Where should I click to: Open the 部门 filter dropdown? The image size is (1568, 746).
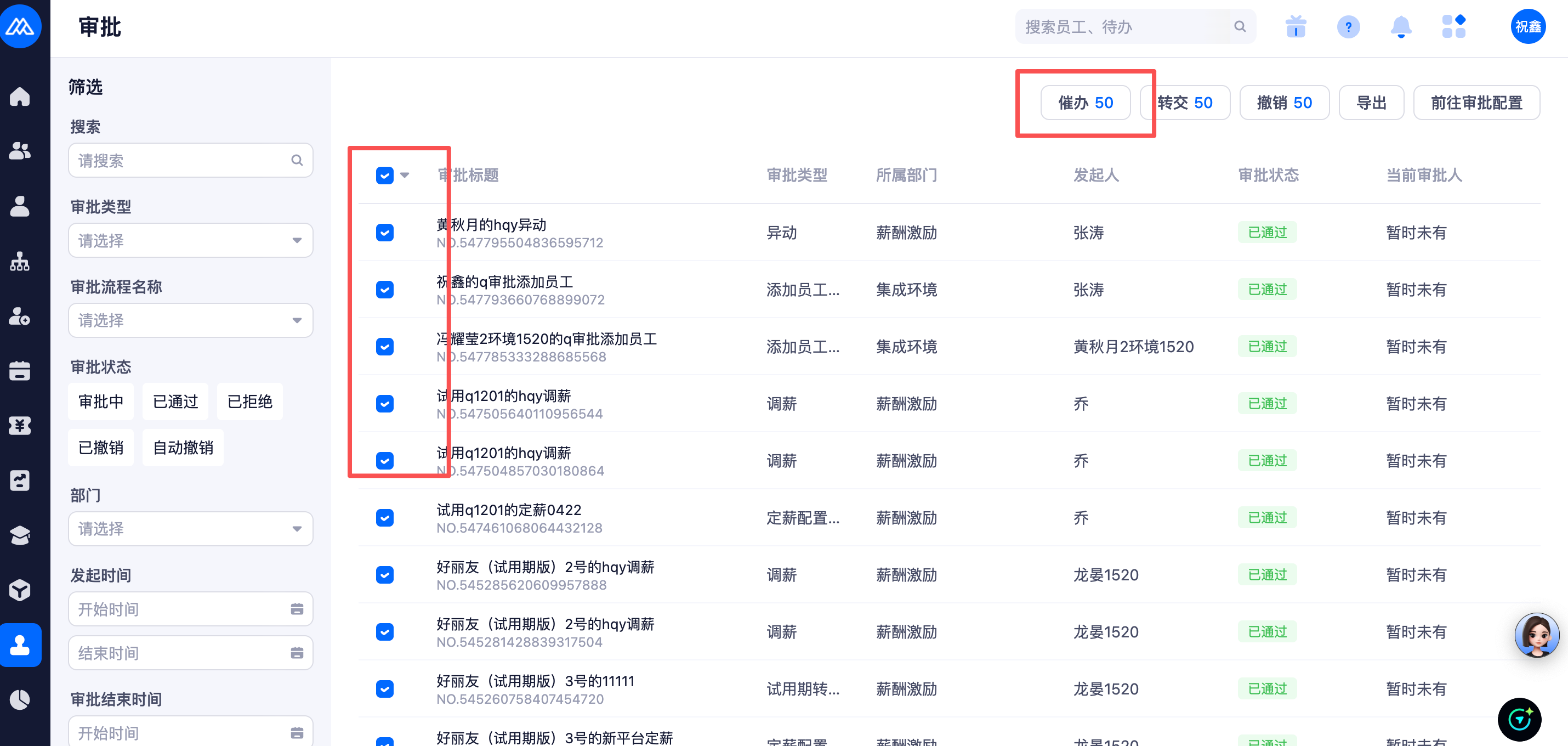(x=191, y=529)
